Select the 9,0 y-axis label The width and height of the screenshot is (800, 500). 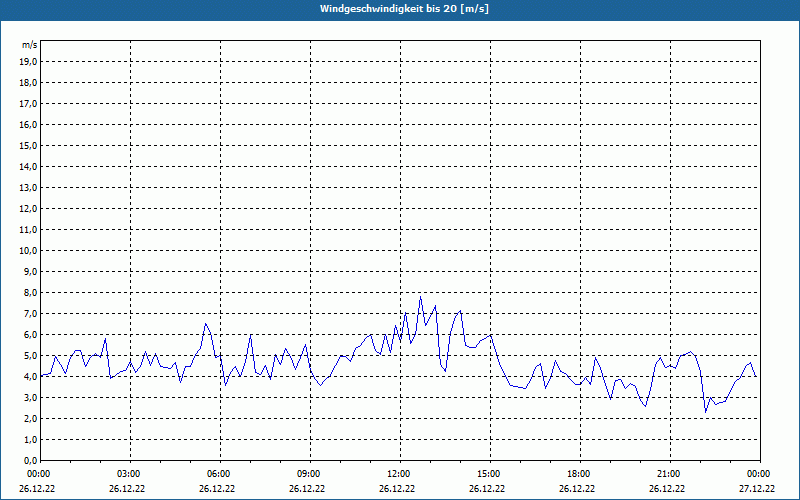click(x=31, y=271)
